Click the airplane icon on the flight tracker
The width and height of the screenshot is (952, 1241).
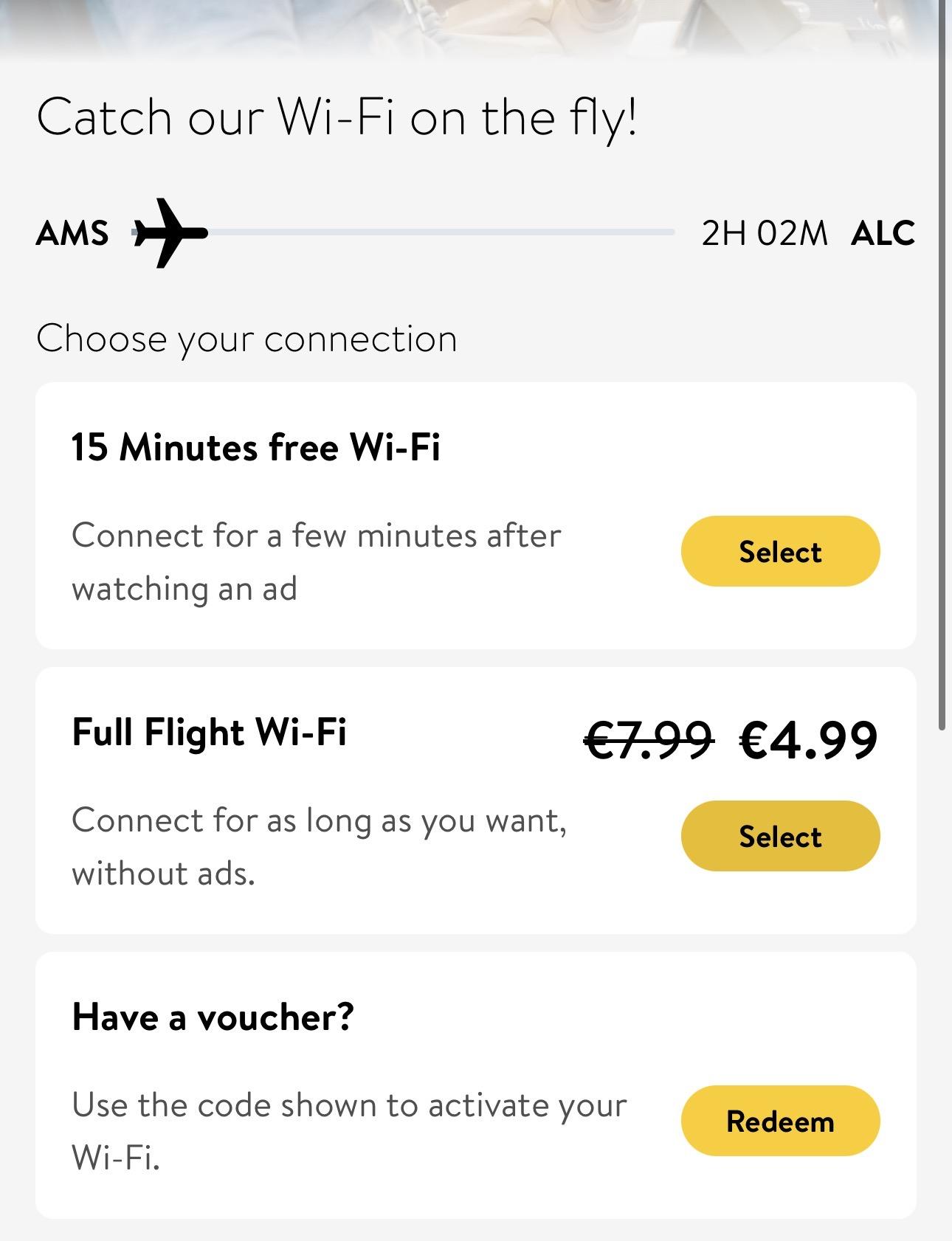[169, 232]
